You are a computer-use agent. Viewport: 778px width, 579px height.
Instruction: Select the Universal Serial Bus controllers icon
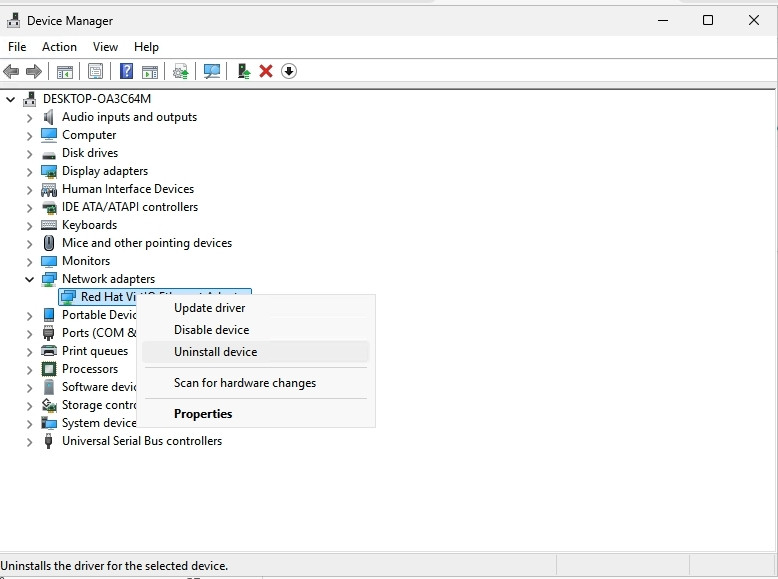[49, 441]
